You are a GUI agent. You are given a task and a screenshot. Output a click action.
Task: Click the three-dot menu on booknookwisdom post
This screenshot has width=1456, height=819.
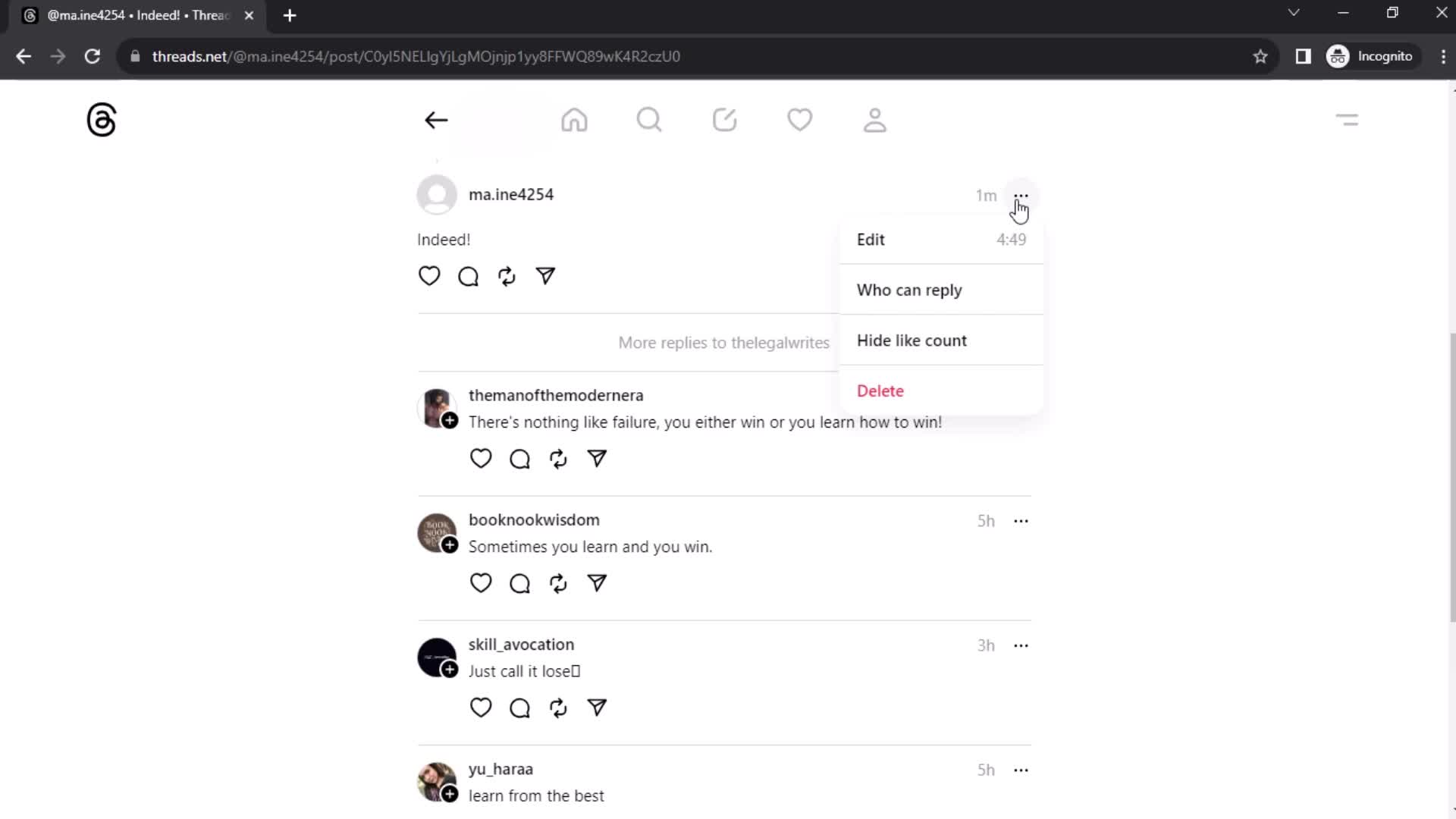tap(1021, 520)
